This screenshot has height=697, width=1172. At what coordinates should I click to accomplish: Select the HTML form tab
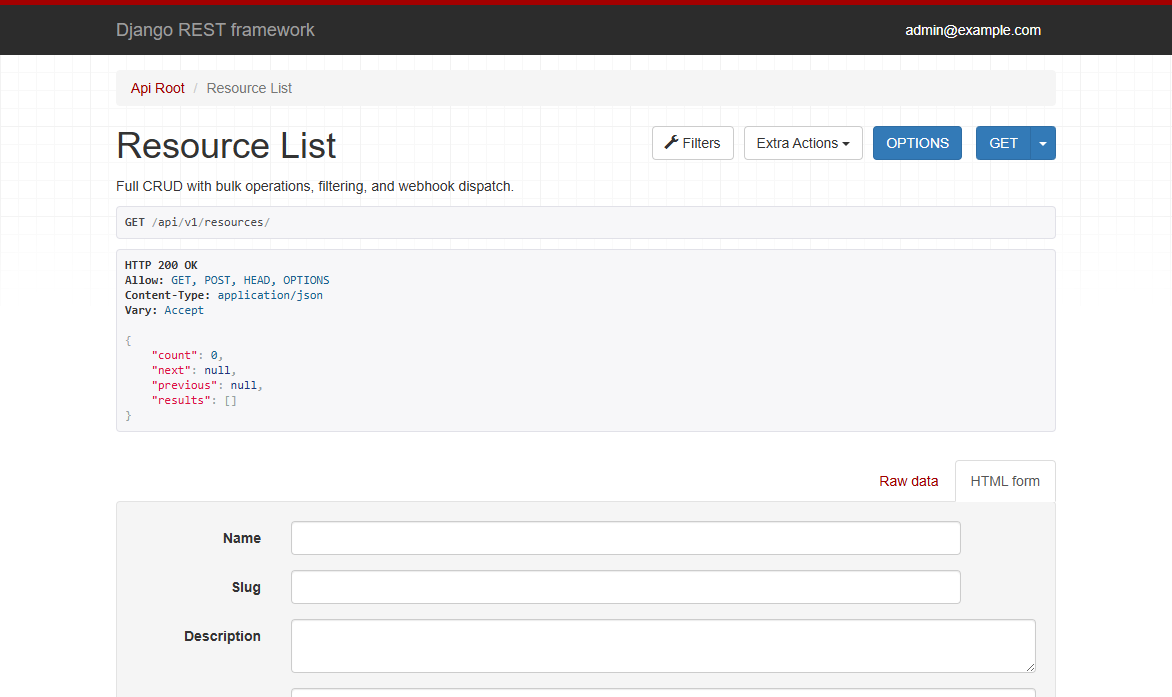pyautogui.click(x=1005, y=481)
